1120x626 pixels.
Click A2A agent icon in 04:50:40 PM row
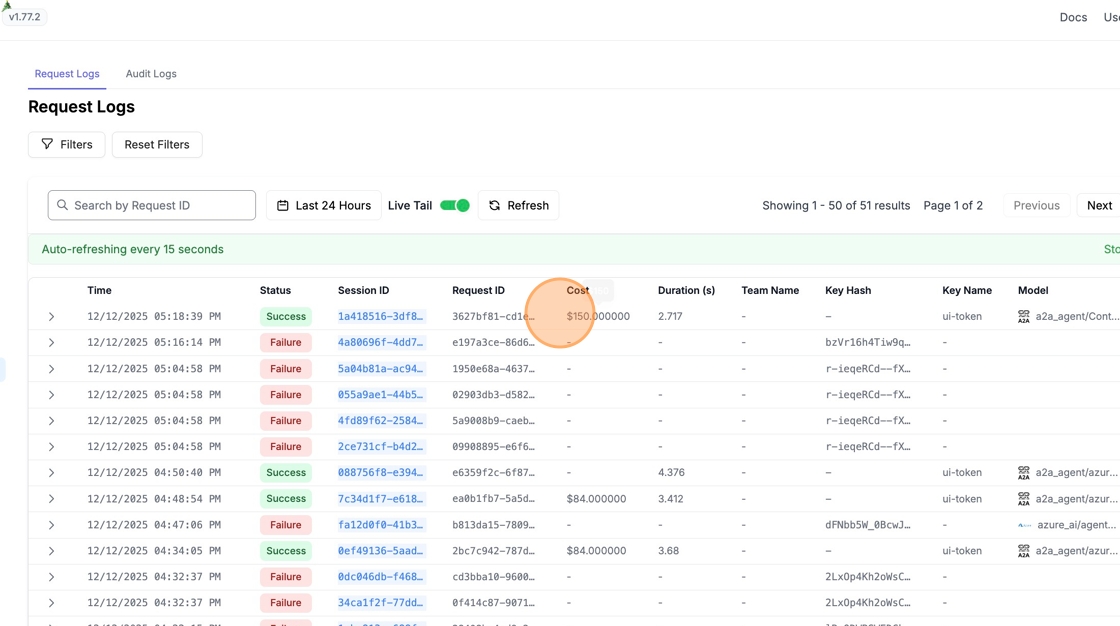[1024, 472]
